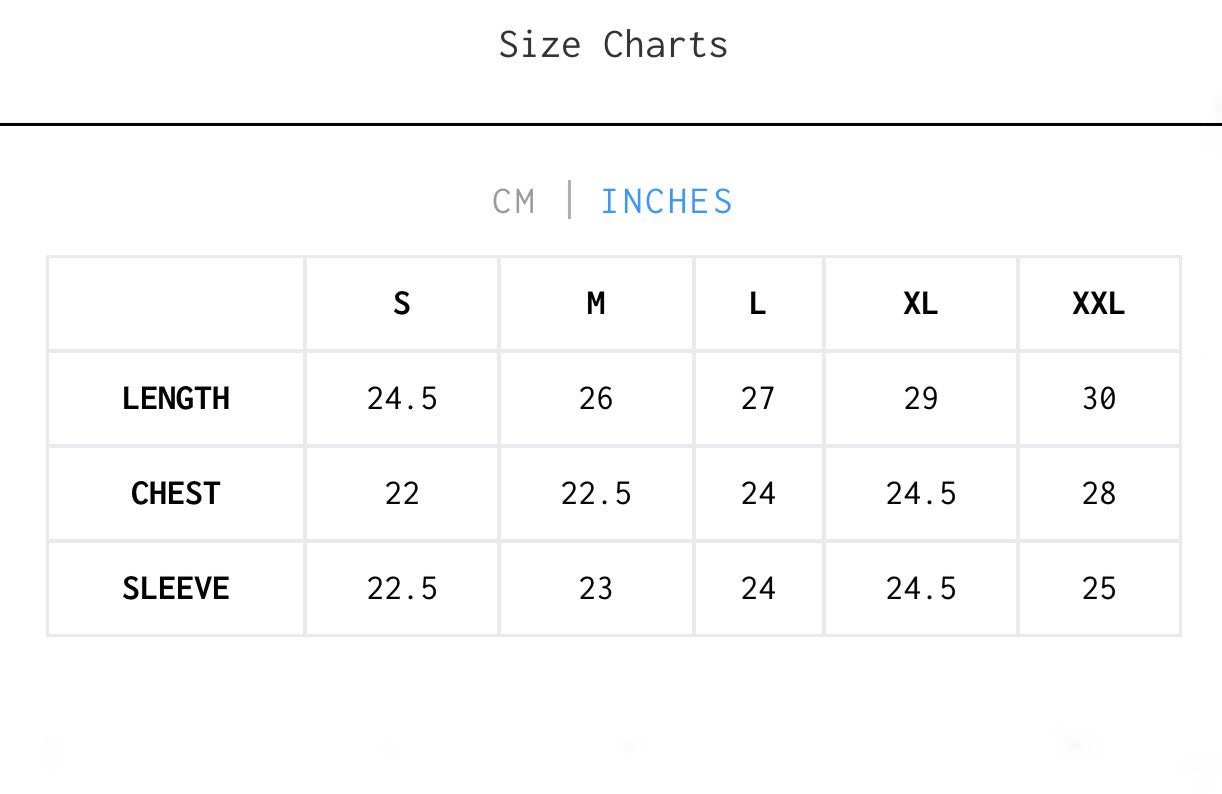Viewport: 1222px width, 794px height.
Task: Click the XXL chest value 28
Action: click(1099, 493)
